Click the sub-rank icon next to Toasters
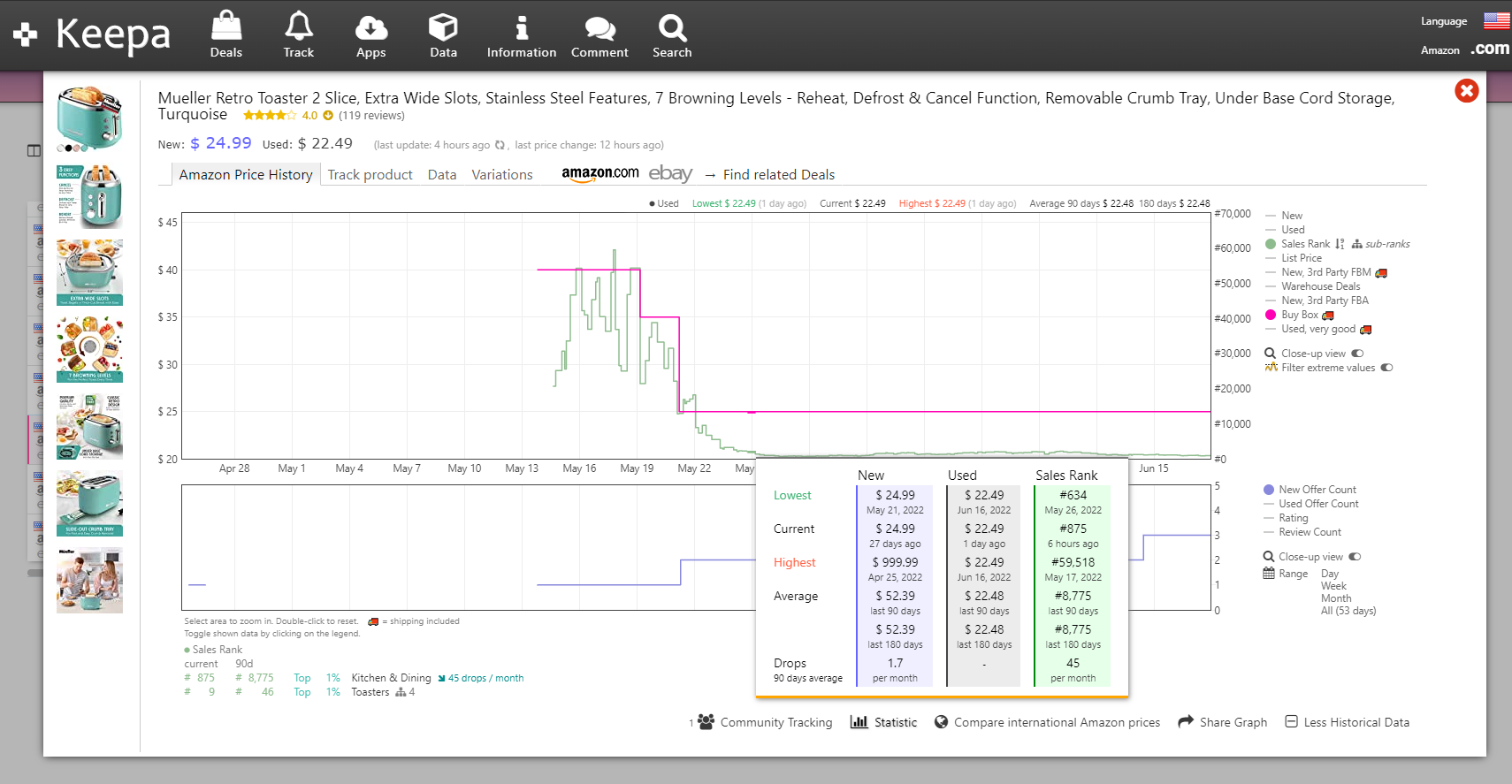 [x=401, y=692]
